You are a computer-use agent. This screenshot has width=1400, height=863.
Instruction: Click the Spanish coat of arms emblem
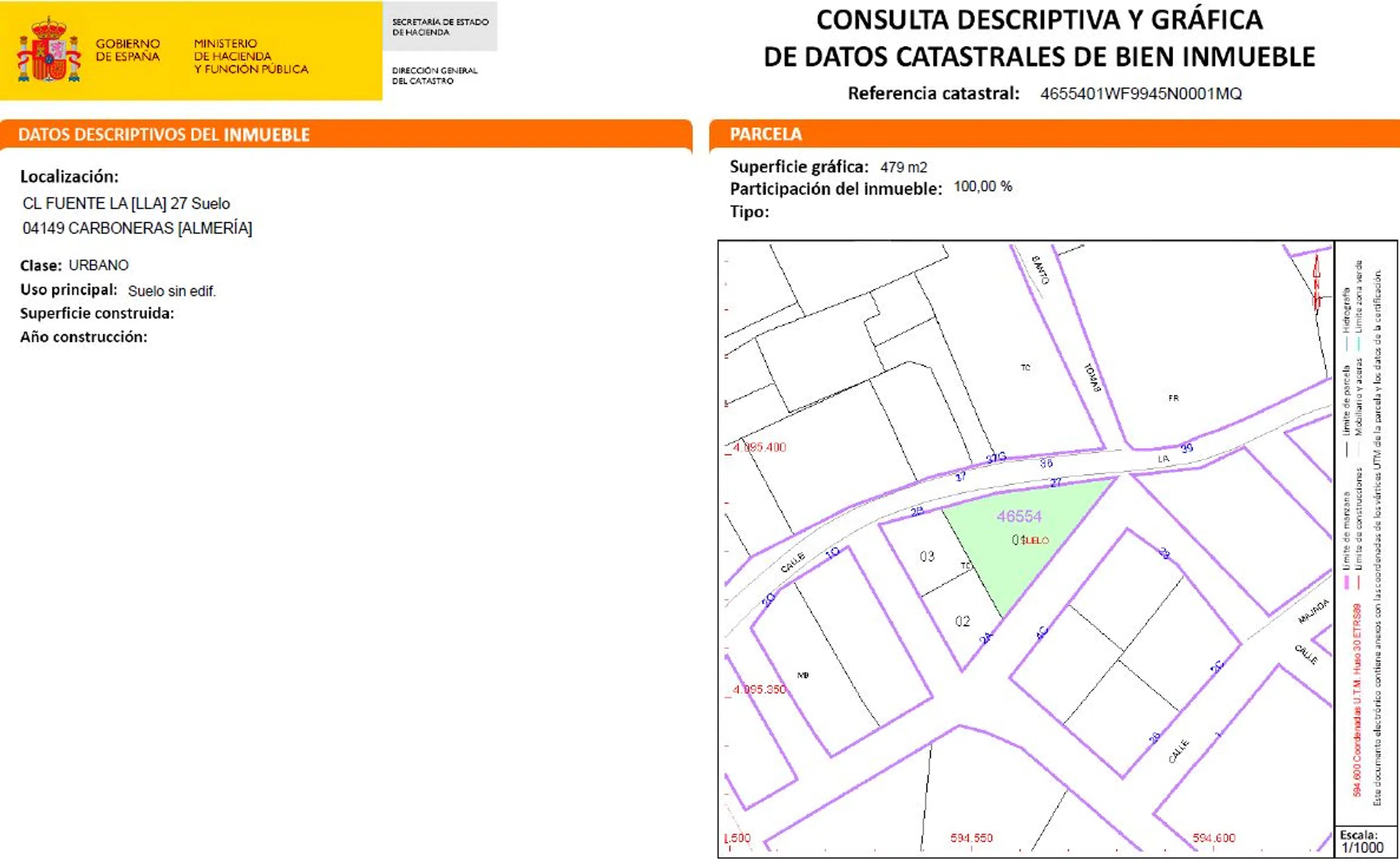pos(48,51)
